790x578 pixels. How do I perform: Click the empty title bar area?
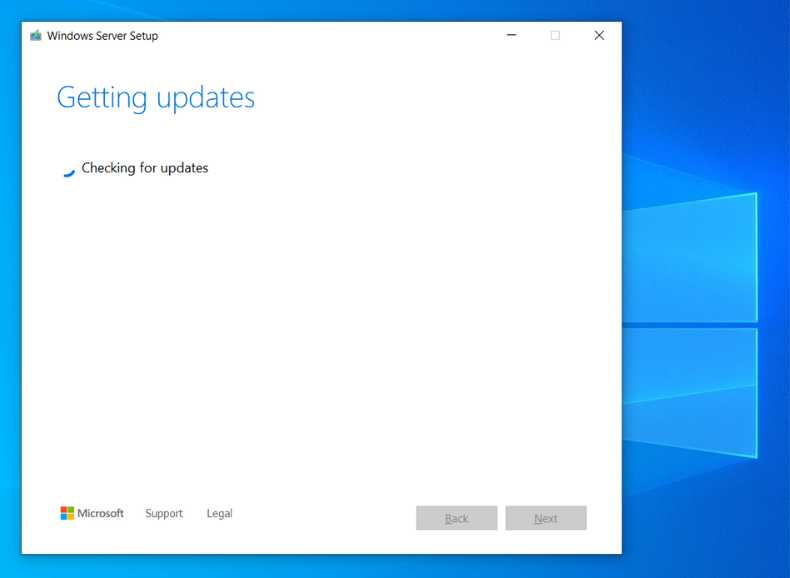pos(330,35)
